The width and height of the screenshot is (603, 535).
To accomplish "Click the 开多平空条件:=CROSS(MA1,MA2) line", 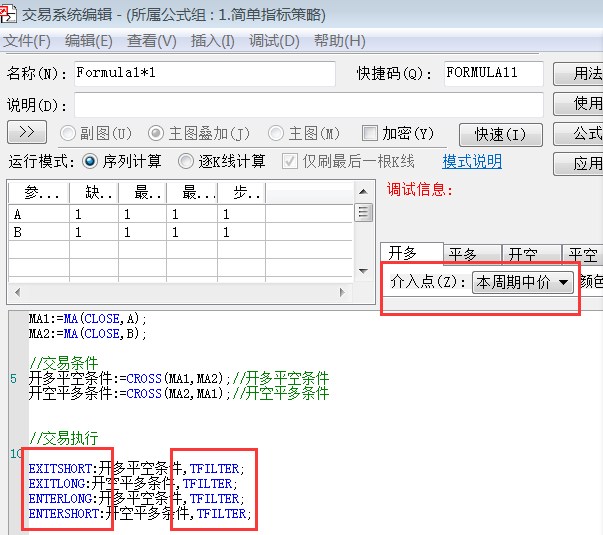I will (179, 378).
